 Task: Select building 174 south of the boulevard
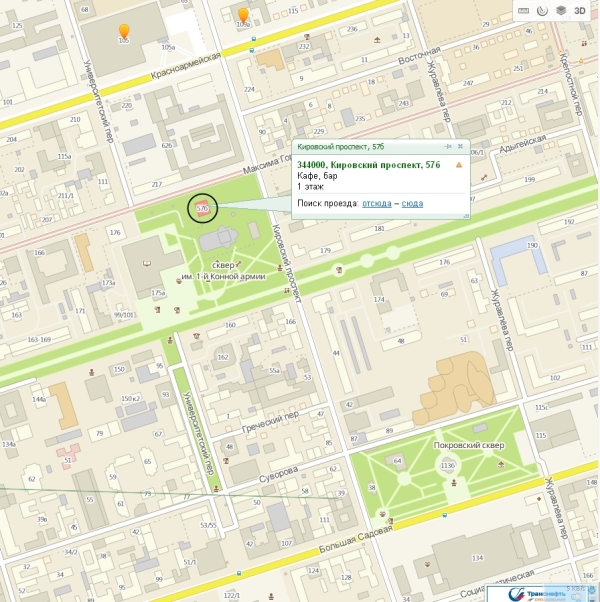379,299
